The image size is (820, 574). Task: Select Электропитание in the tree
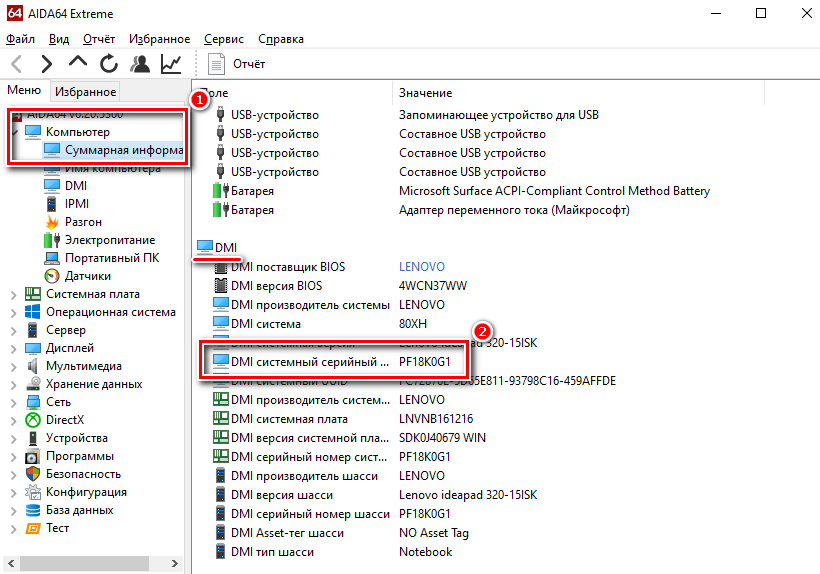110,240
